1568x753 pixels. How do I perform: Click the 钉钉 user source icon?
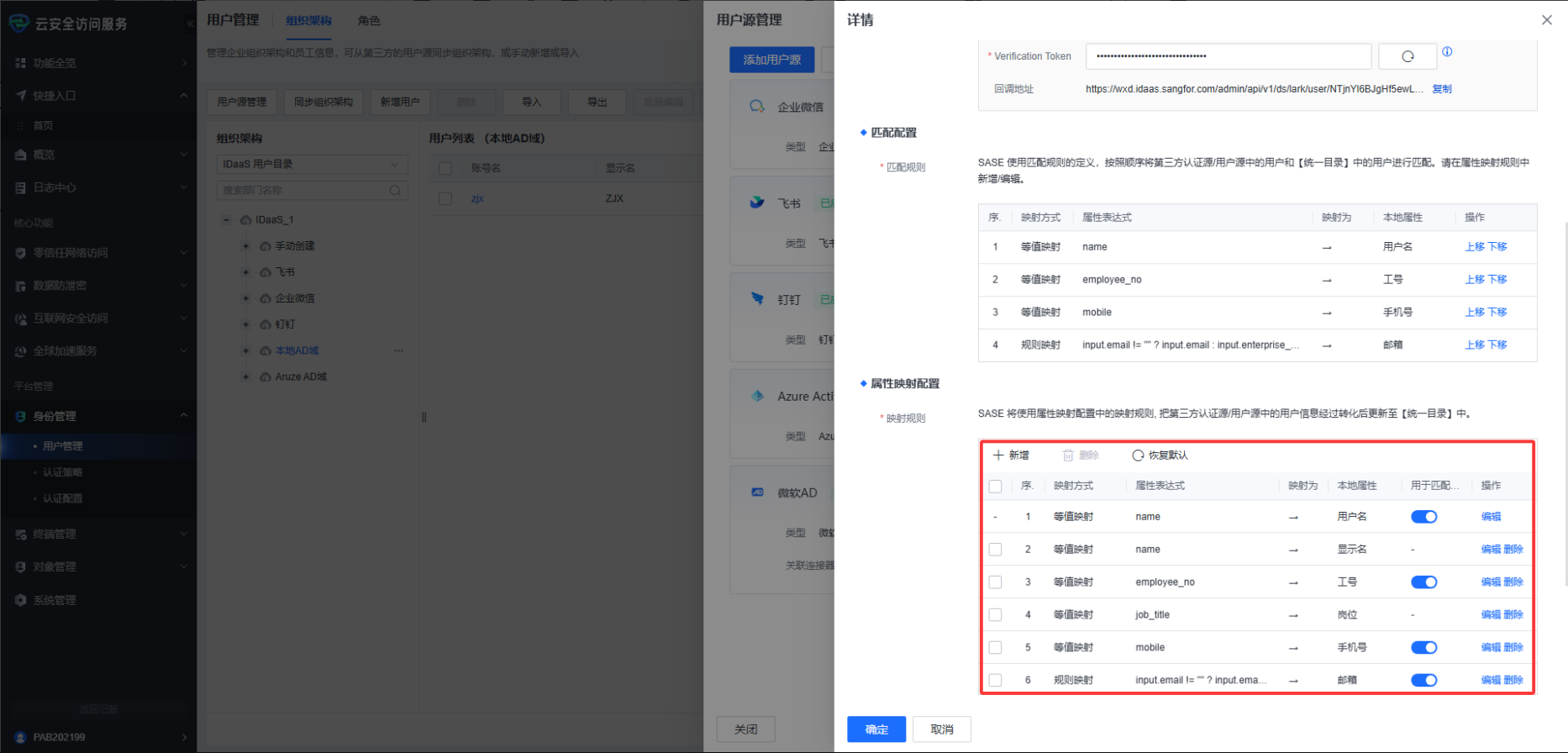click(x=757, y=299)
